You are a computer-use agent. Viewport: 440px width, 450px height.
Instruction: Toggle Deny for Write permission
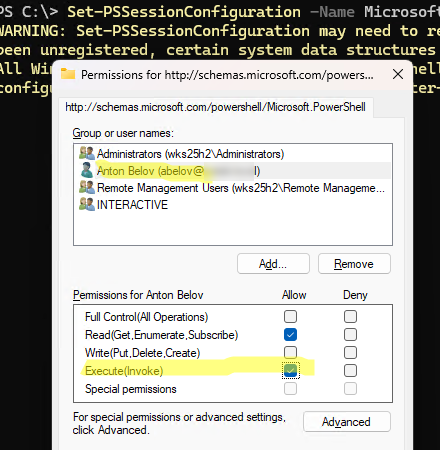[x=350, y=352]
